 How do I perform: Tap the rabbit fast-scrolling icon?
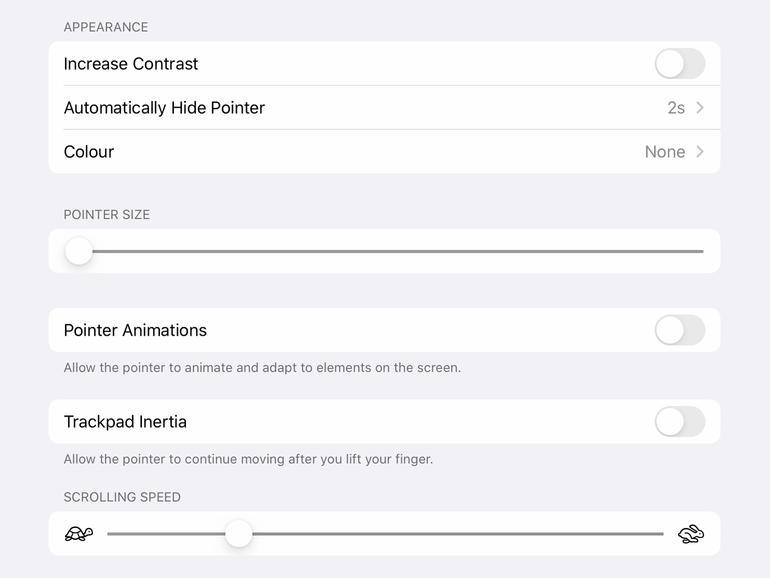pyautogui.click(x=691, y=534)
